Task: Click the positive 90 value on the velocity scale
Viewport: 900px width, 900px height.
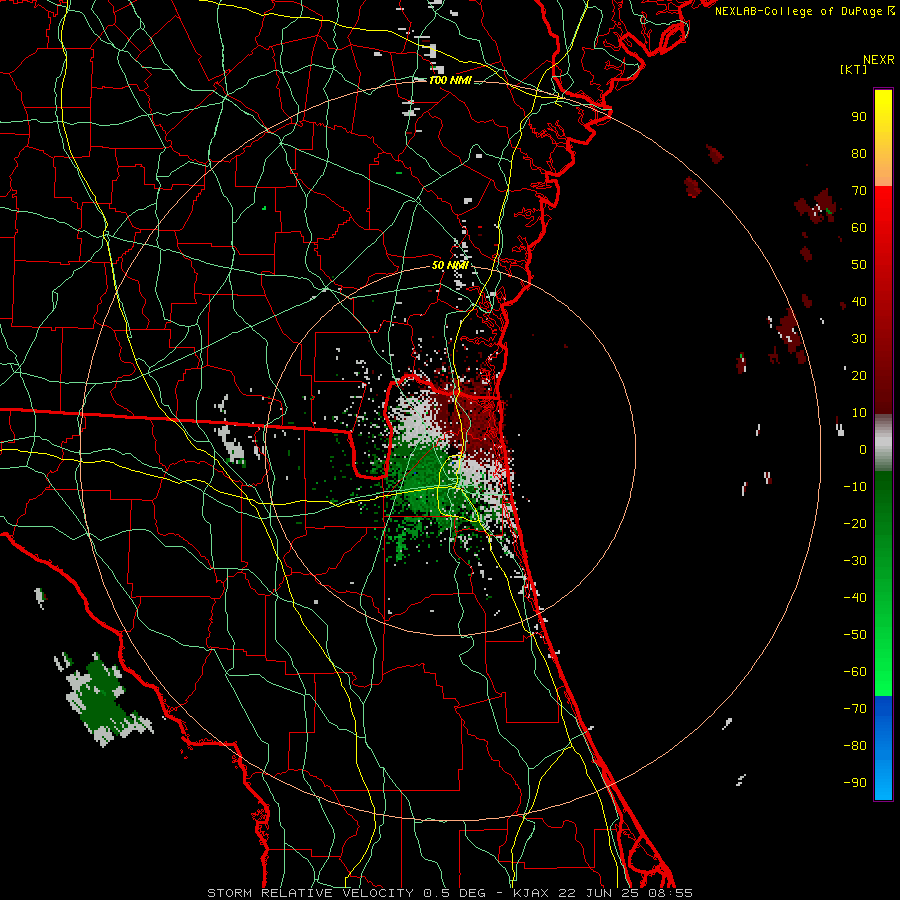Action: point(859,117)
